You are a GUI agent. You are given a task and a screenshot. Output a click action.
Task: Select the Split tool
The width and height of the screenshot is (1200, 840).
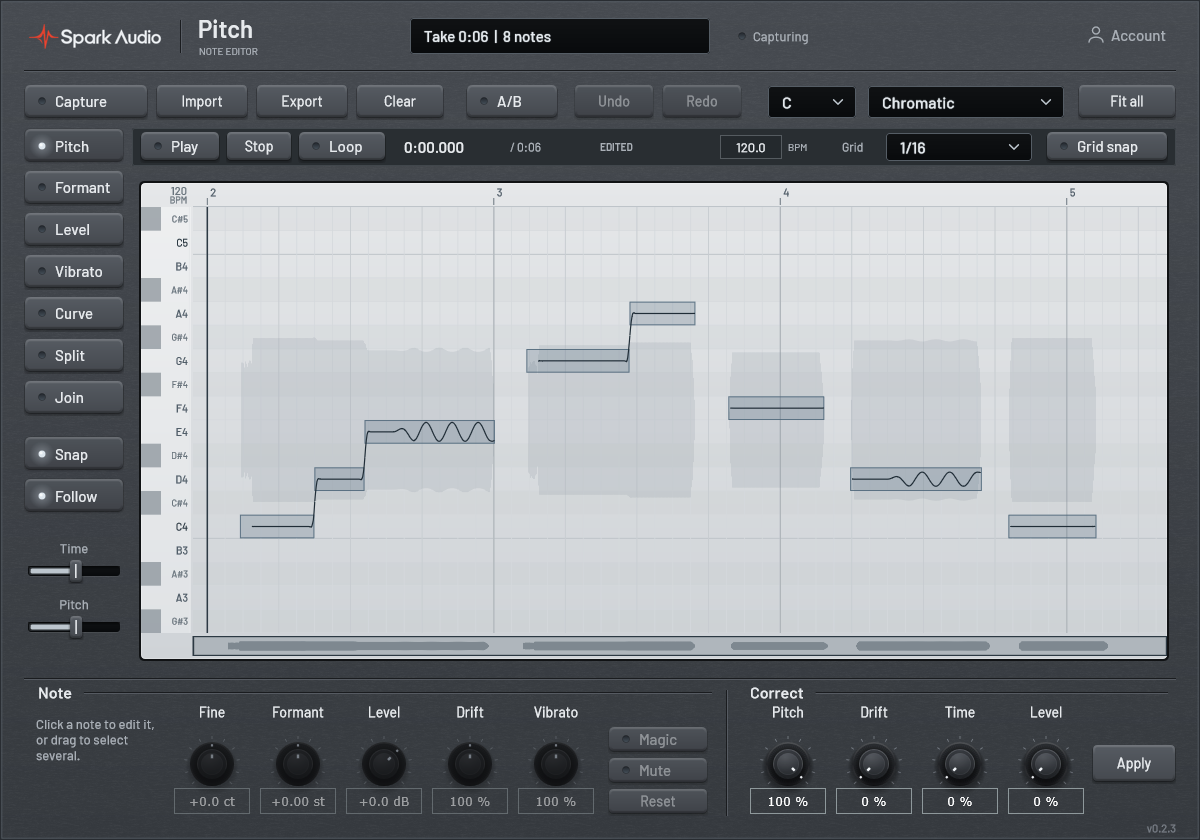(74, 356)
